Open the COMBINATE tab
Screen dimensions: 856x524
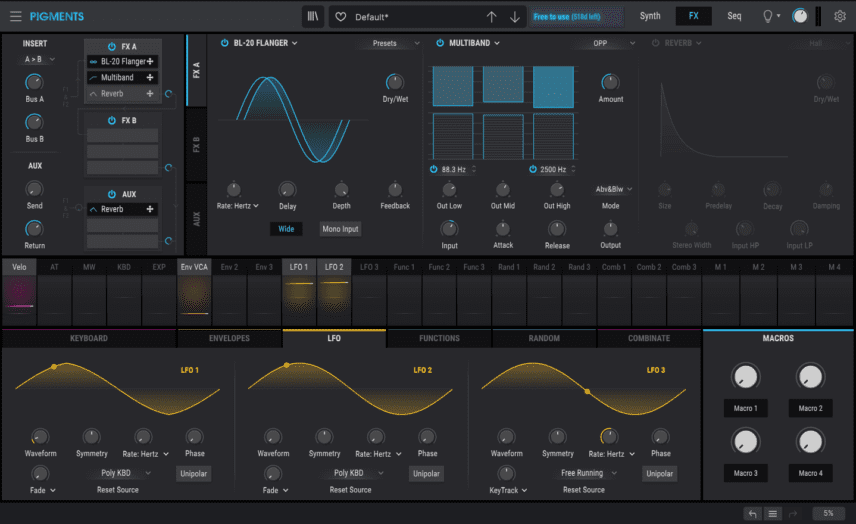(x=649, y=338)
